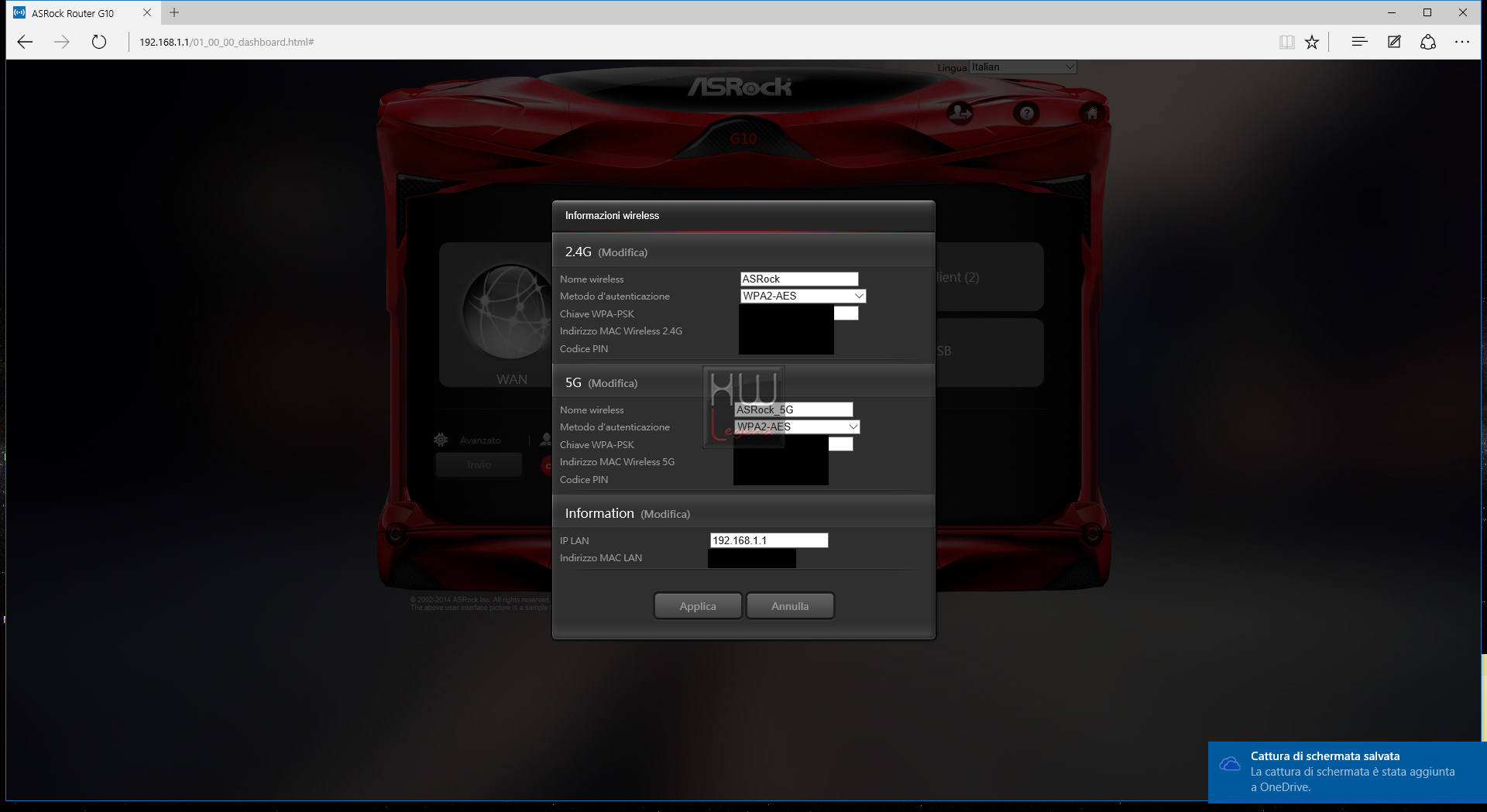Screen dimensions: 1487x812
Task: Open the Lingua language dropdown
Action: tap(1023, 67)
